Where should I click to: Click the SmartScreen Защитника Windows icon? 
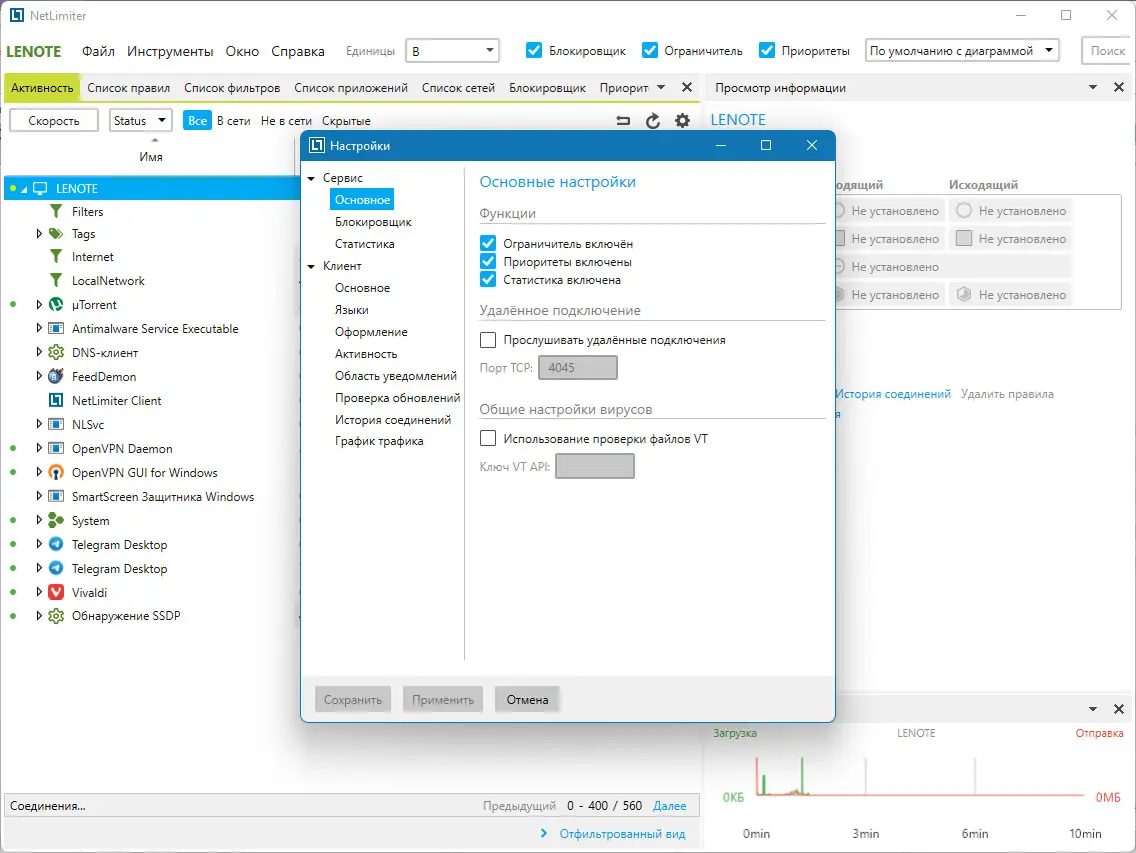(56, 496)
